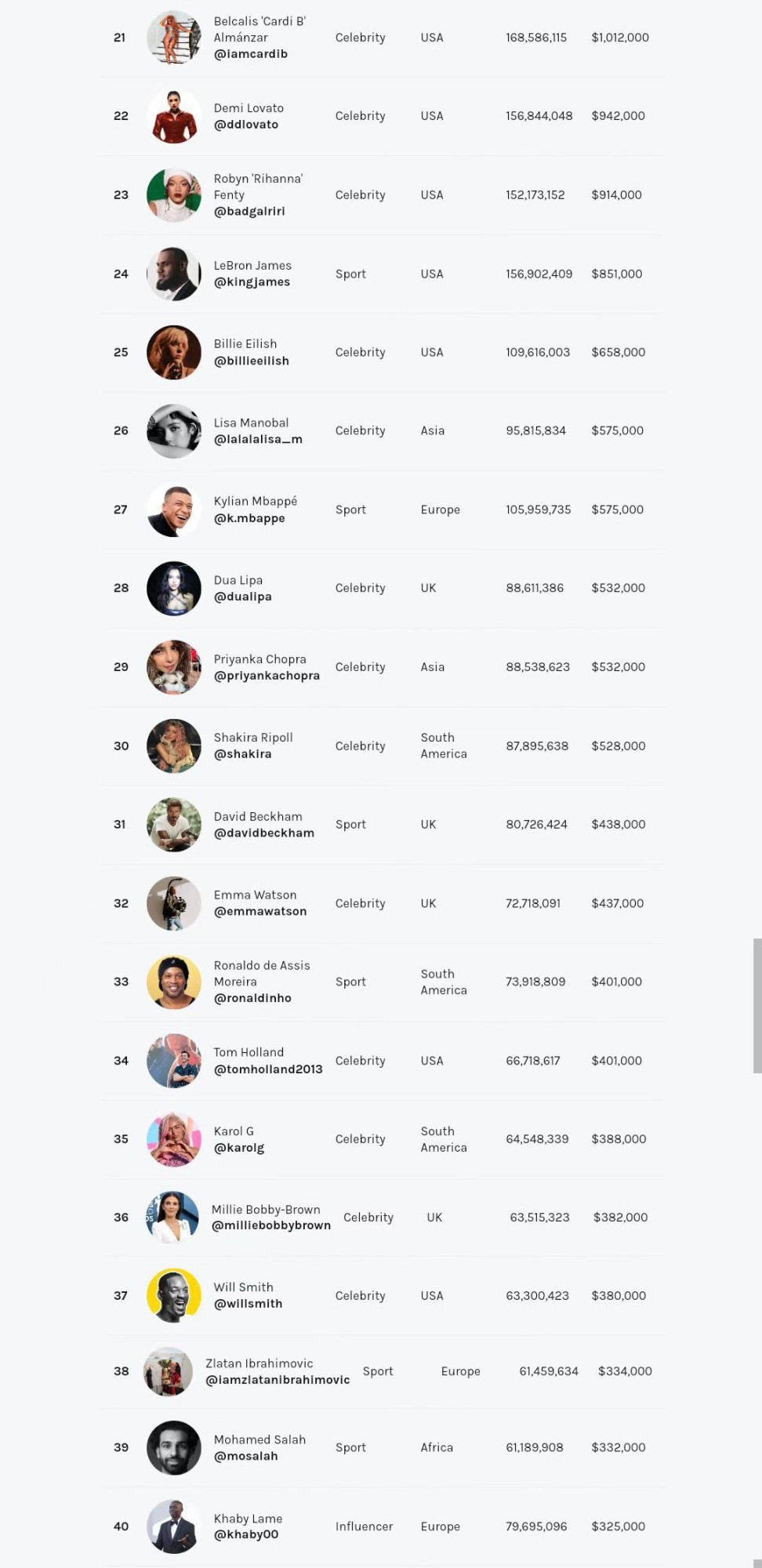This screenshot has height=1568, width=762.
Task: Click the @mosalah profile photo
Action: pyautogui.click(x=174, y=1448)
